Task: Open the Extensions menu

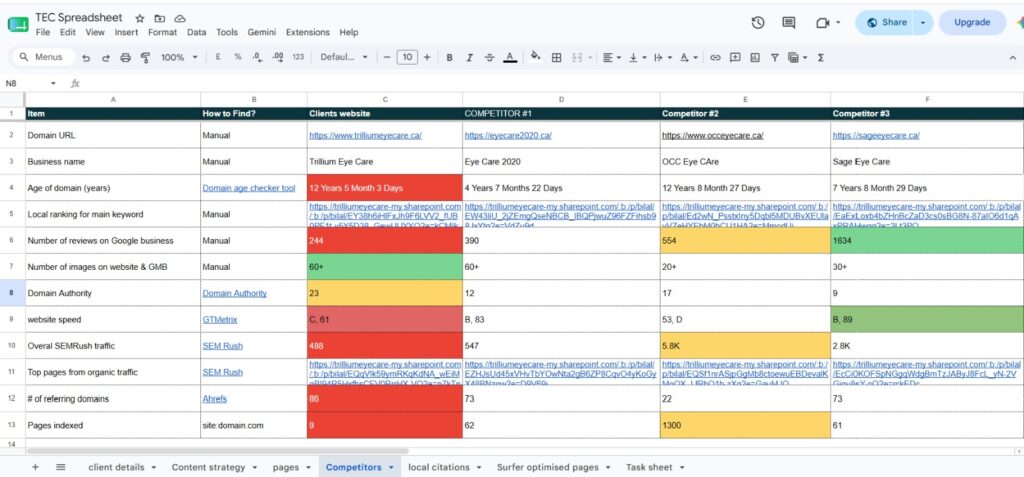Action: click(x=308, y=32)
